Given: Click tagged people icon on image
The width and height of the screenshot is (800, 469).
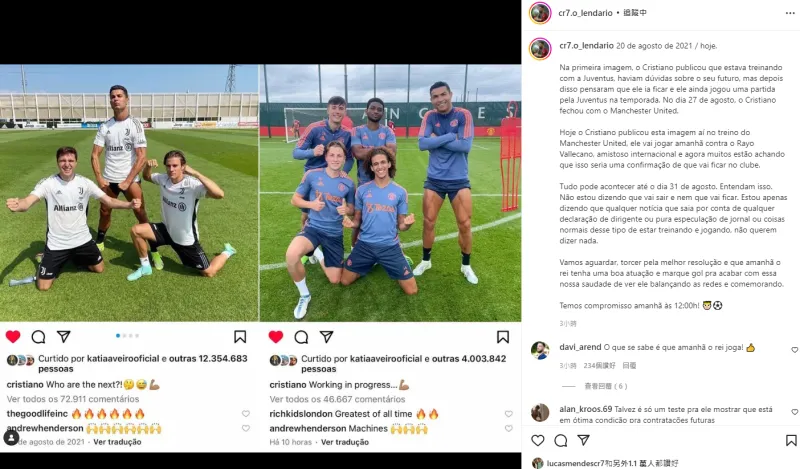Looking at the screenshot, I should 11,437.
